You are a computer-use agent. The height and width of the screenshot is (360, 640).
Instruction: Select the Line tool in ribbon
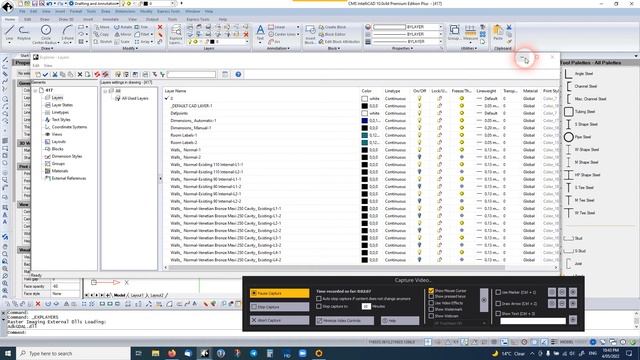9,33
